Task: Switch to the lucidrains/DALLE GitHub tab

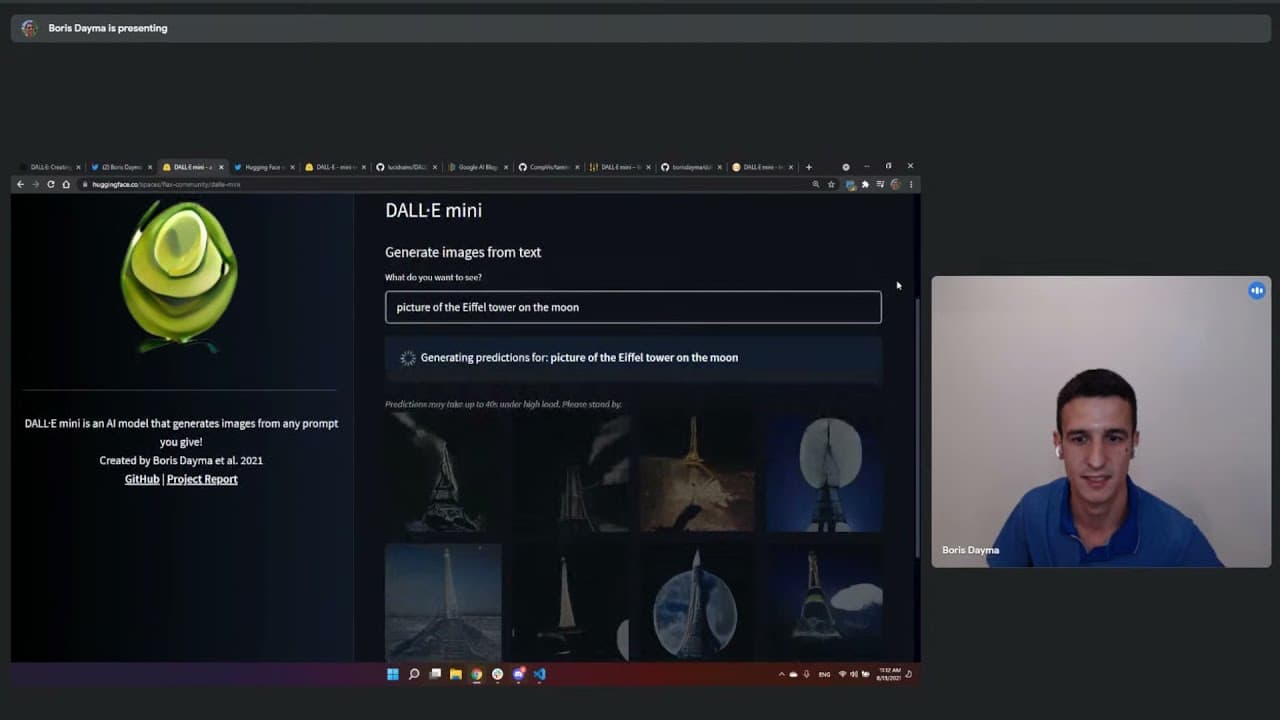Action: point(406,167)
